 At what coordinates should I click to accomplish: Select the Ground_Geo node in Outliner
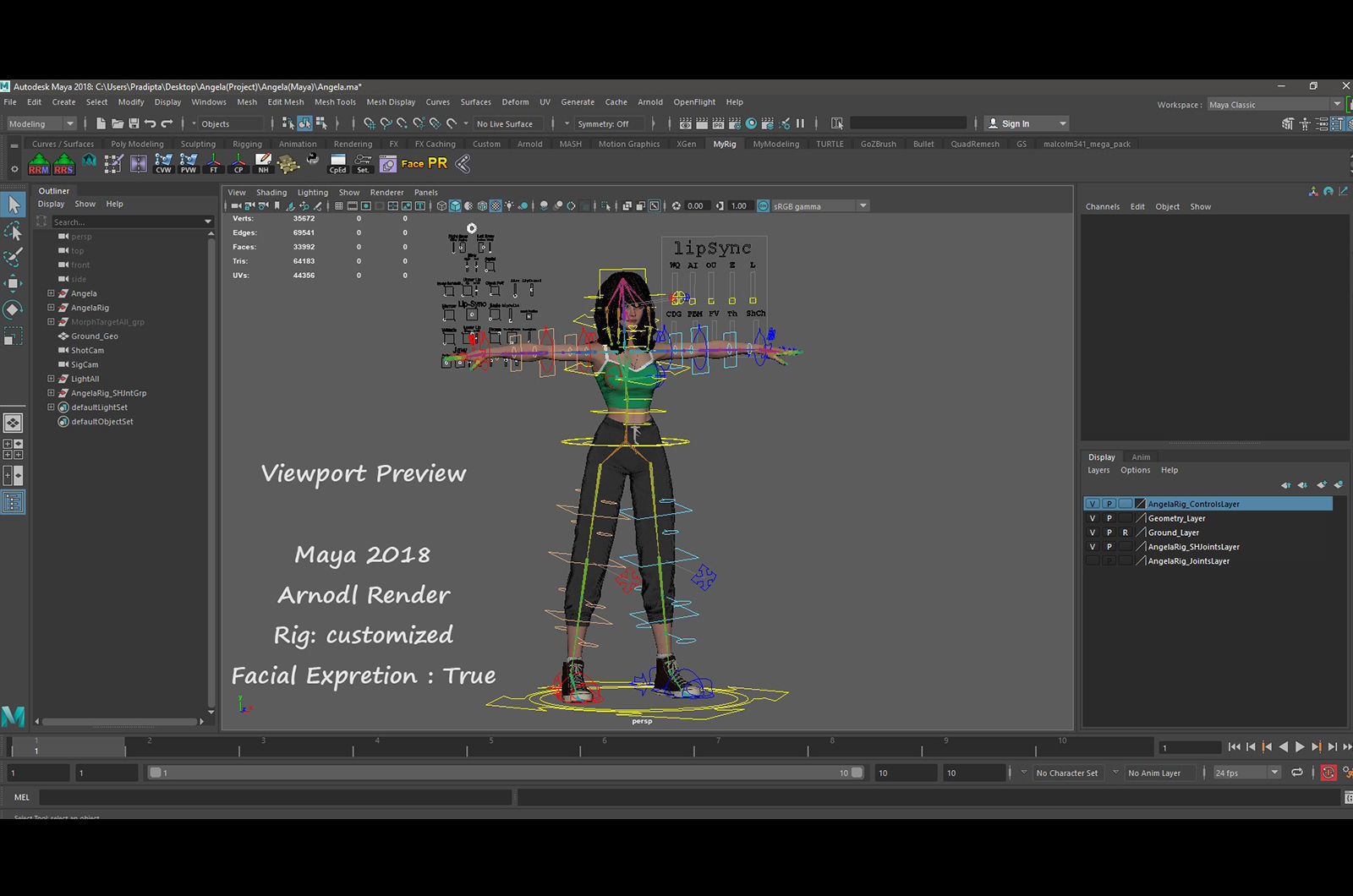tap(95, 336)
